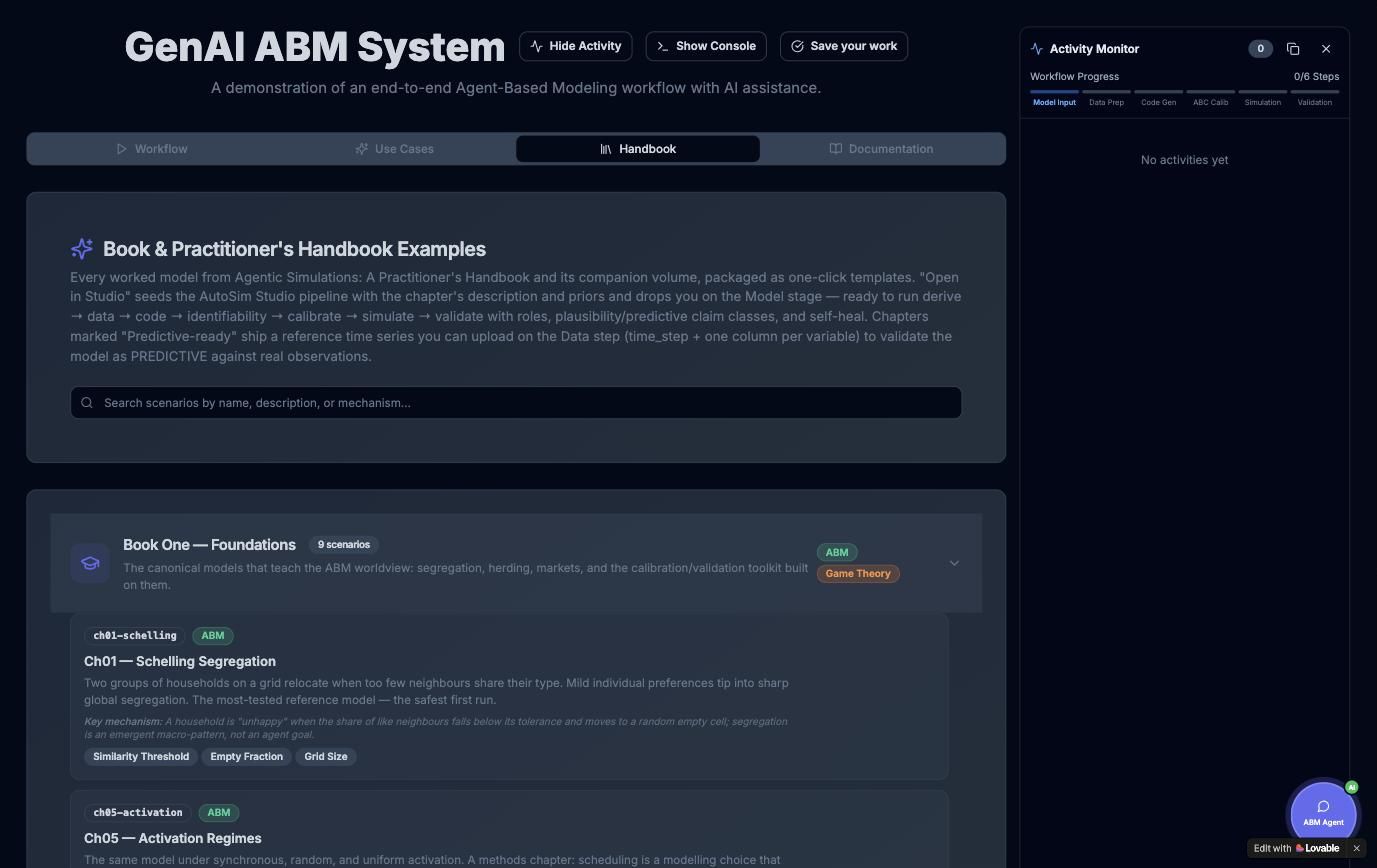
Task: Click the Validation workflow step
Action: tap(1314, 99)
